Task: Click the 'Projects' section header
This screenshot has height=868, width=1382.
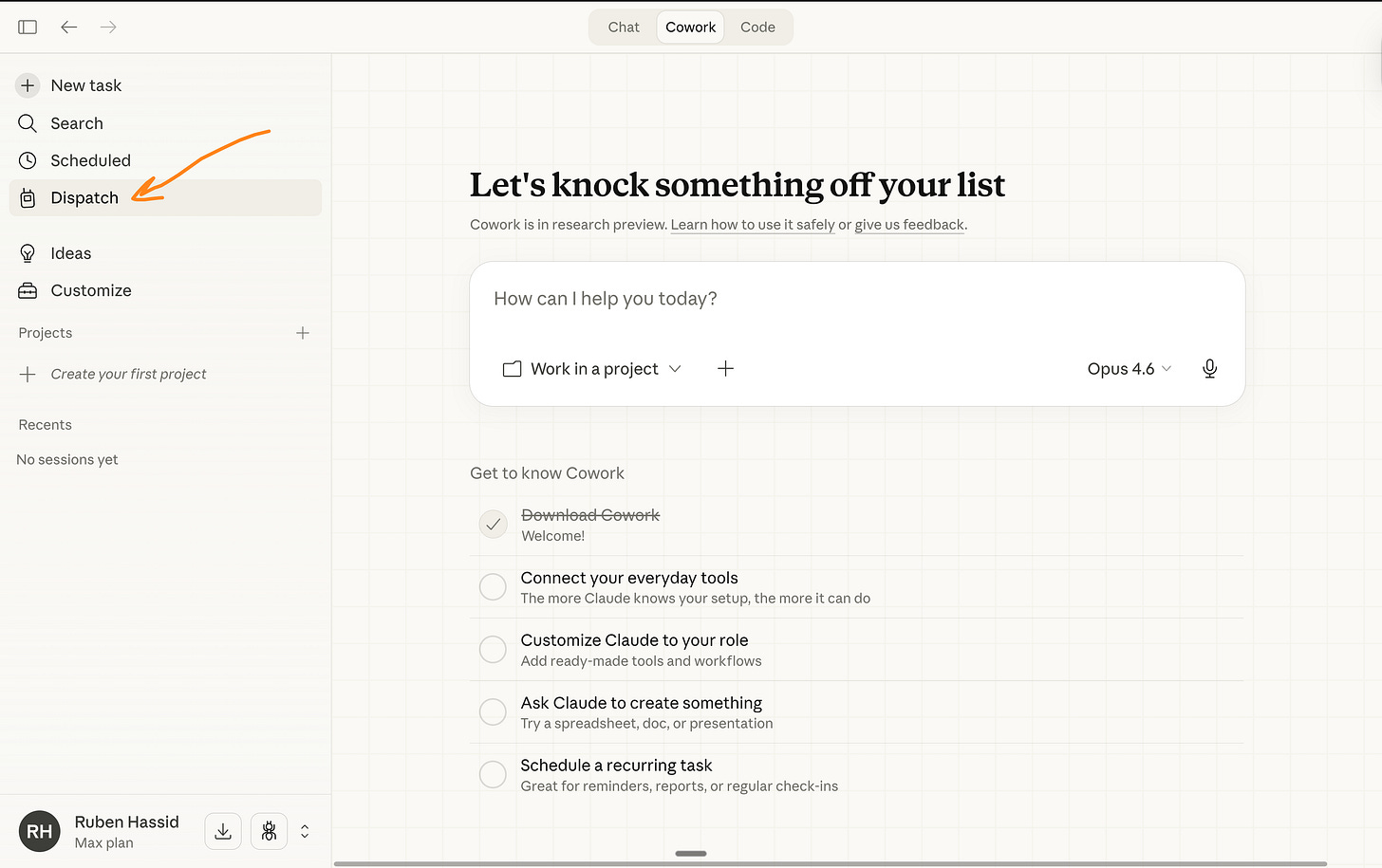Action: [46, 333]
